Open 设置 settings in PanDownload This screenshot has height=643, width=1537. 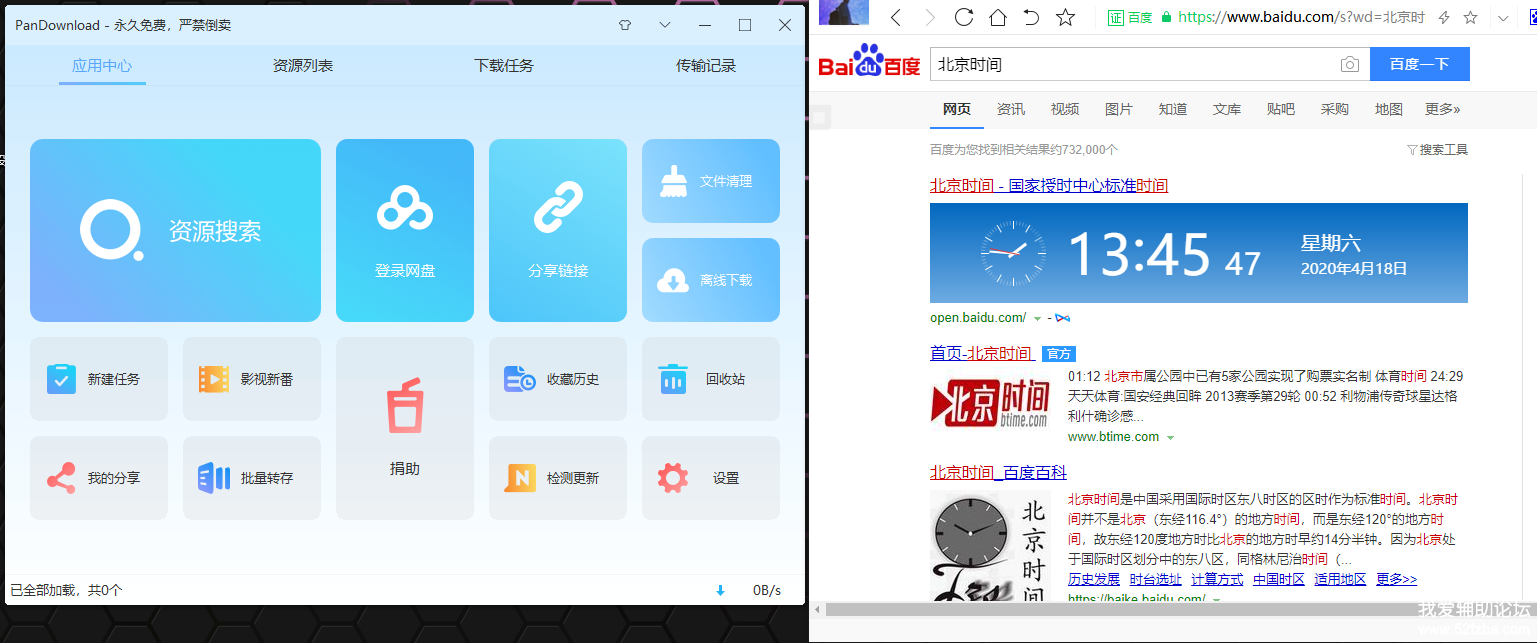[x=711, y=478]
